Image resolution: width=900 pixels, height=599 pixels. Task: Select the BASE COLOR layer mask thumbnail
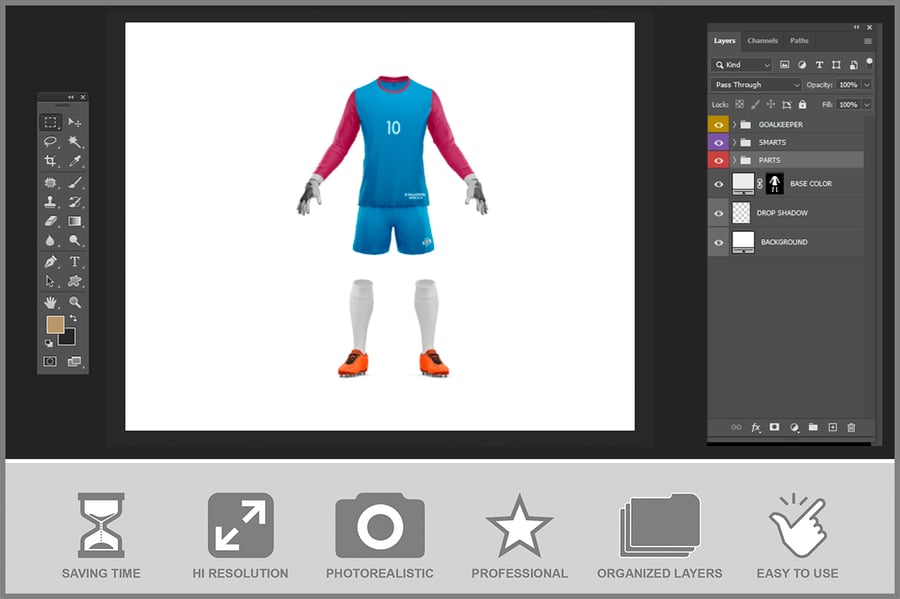774,184
